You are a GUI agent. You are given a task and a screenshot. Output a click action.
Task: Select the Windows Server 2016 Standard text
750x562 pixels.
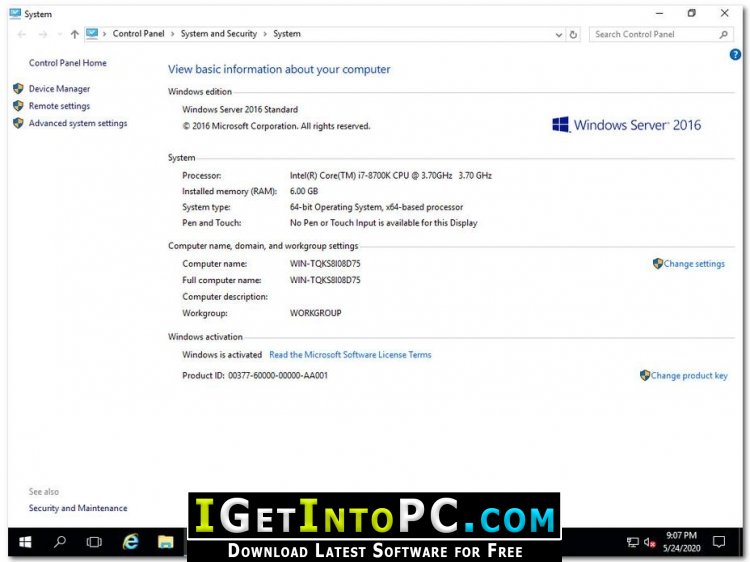240,110
